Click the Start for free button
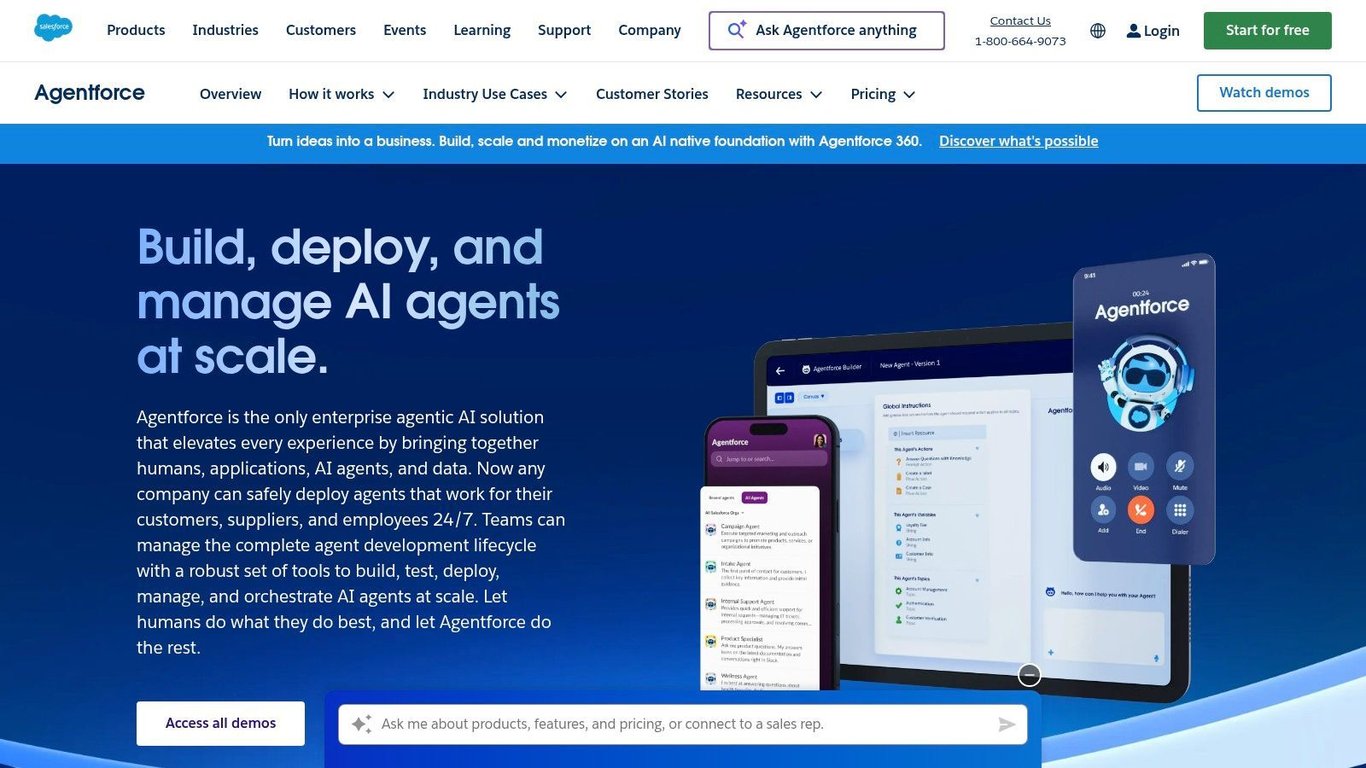Image resolution: width=1366 pixels, height=768 pixels. pos(1267,30)
